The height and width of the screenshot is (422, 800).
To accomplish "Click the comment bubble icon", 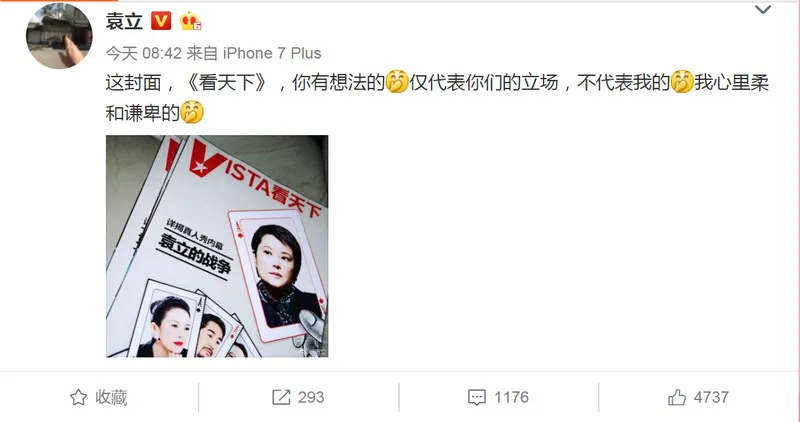I will [x=477, y=398].
